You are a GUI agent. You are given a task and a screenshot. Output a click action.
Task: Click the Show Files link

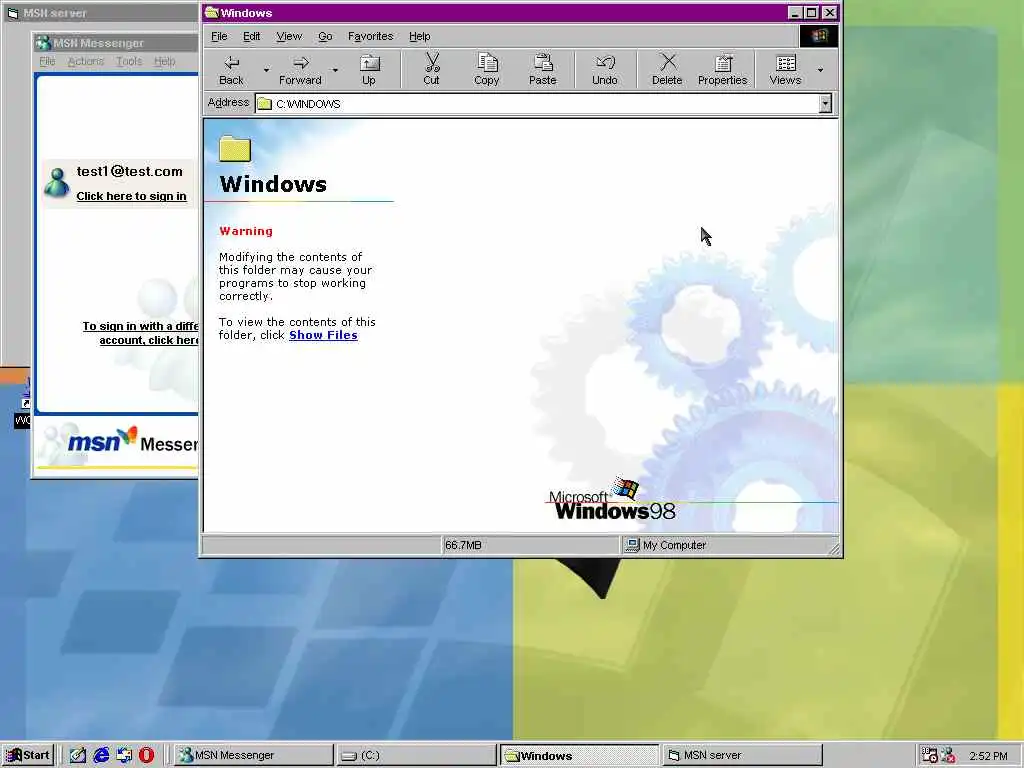pyautogui.click(x=323, y=335)
